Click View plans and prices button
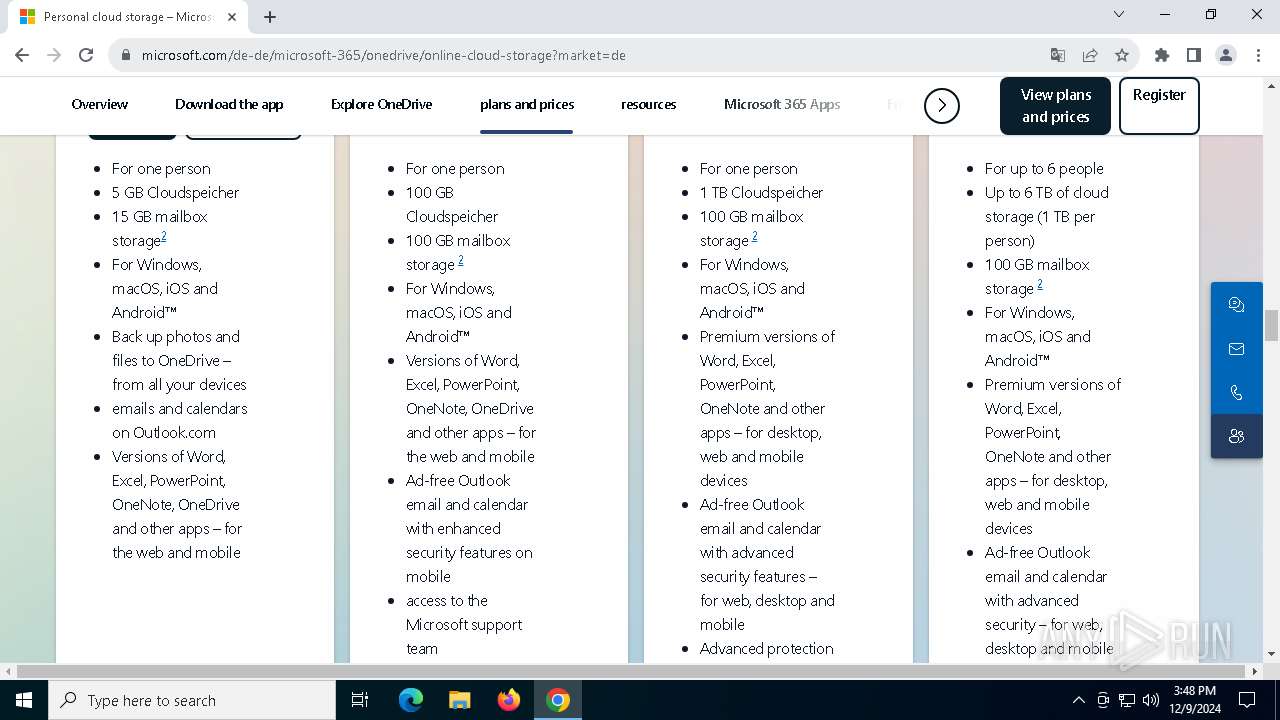This screenshot has height=720, width=1280. [x=1055, y=106]
